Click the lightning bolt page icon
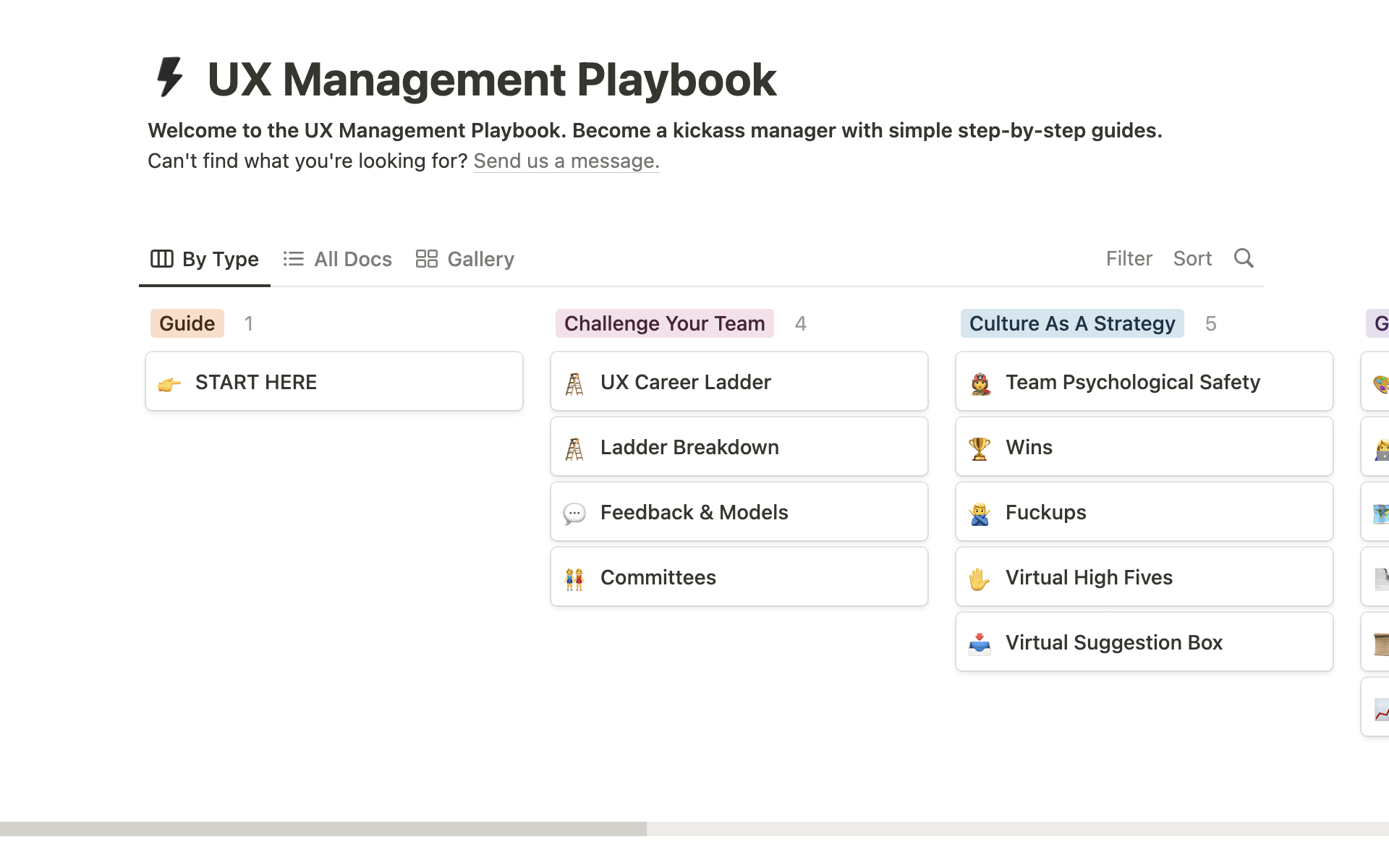 pos(171,77)
